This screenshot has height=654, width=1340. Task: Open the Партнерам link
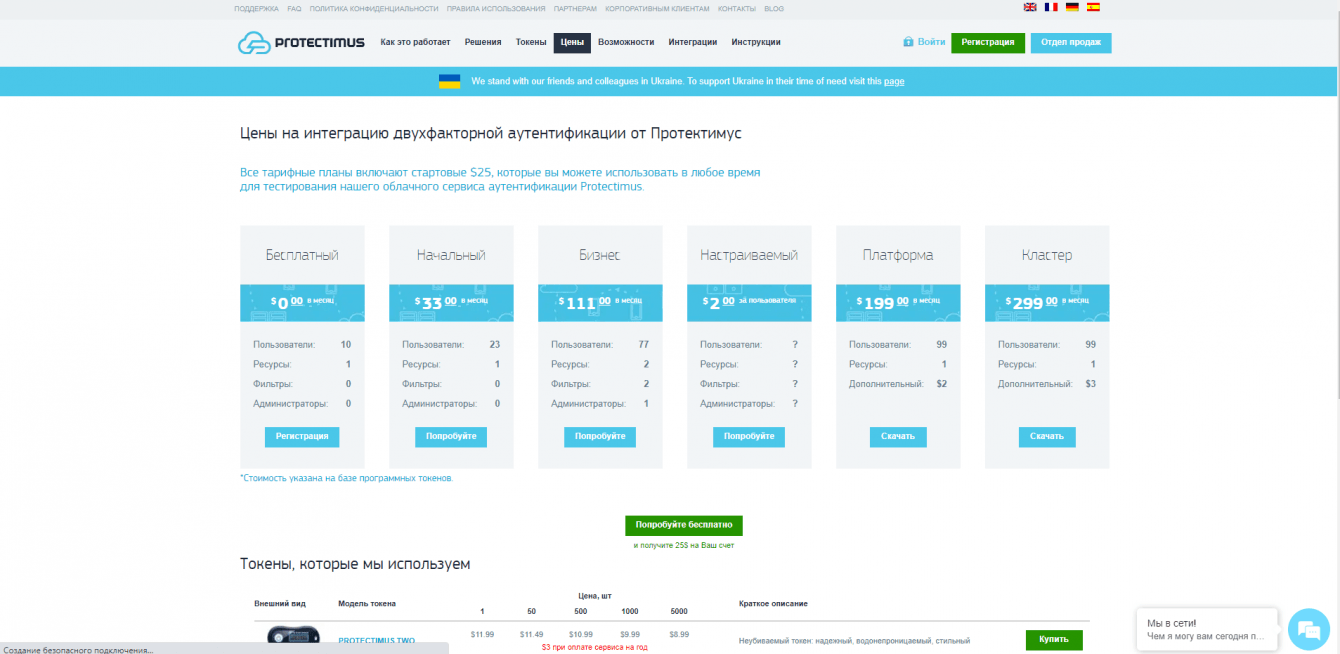tap(575, 8)
